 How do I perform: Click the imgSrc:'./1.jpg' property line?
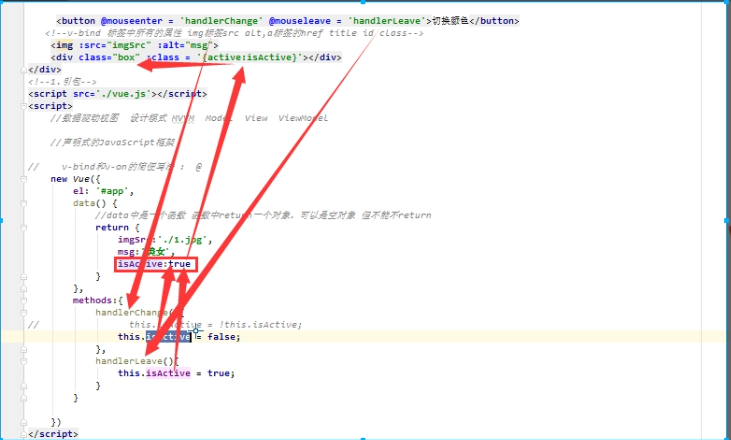pyautogui.click(x=165, y=240)
